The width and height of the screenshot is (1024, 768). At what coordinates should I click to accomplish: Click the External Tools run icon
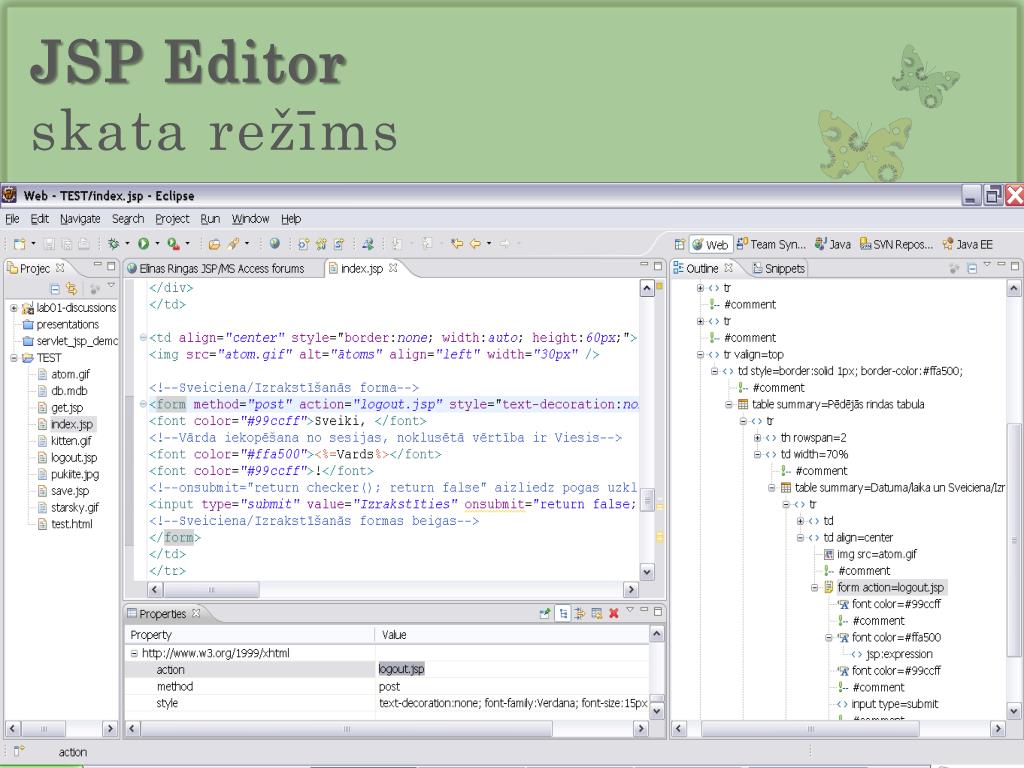pos(173,244)
